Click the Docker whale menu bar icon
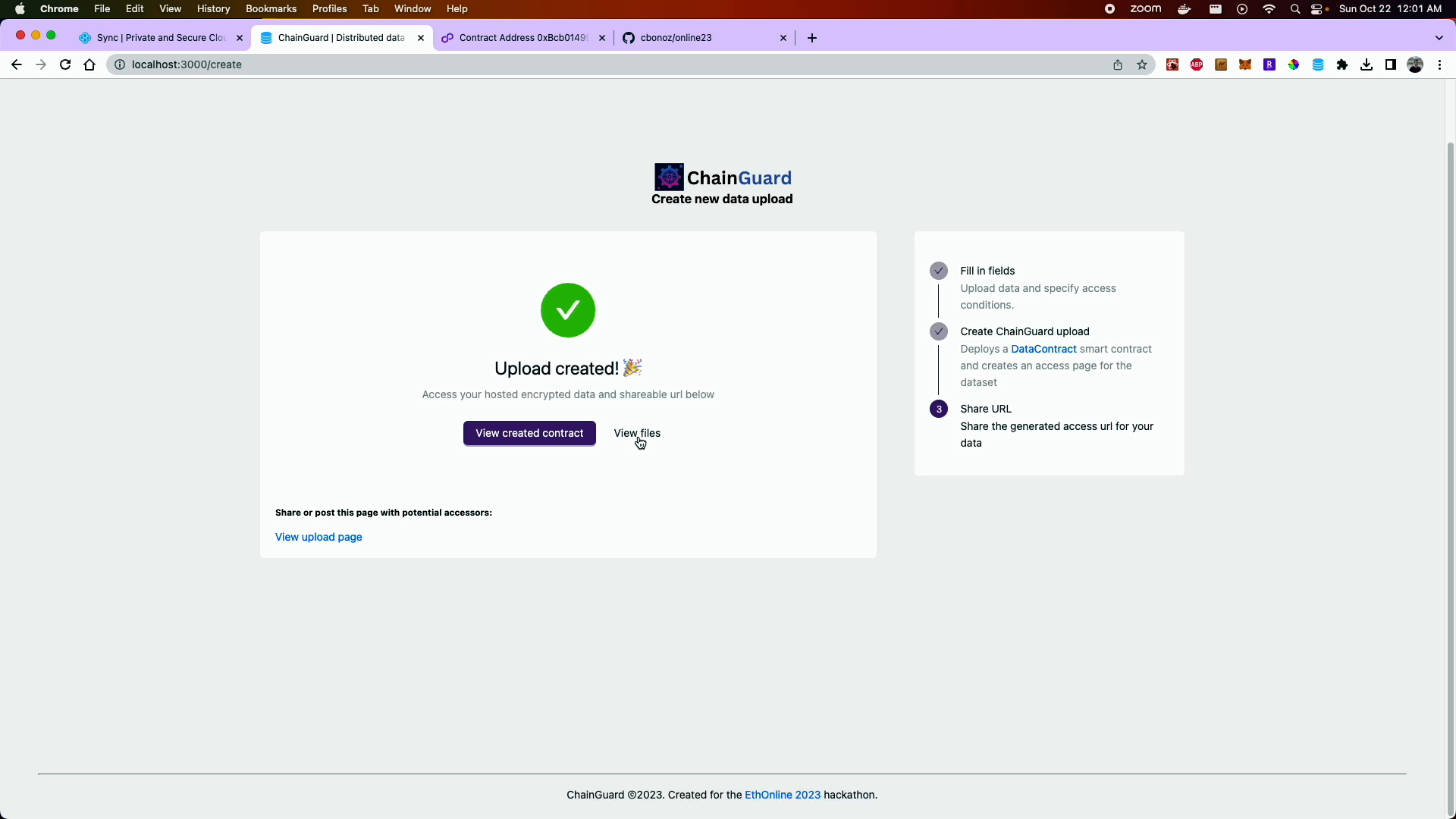 tap(1185, 9)
